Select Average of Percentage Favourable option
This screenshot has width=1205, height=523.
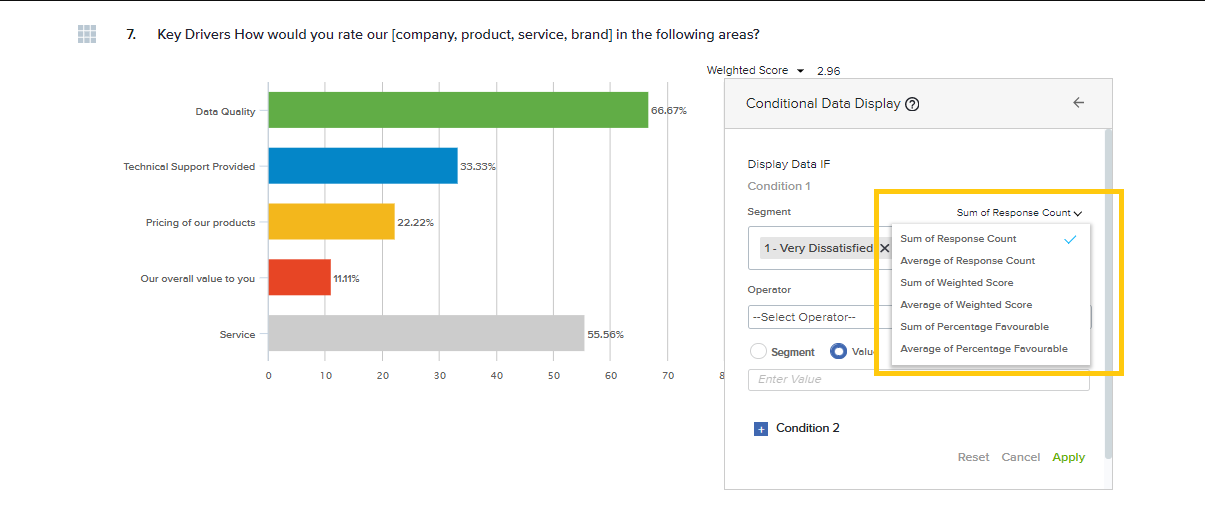983,349
